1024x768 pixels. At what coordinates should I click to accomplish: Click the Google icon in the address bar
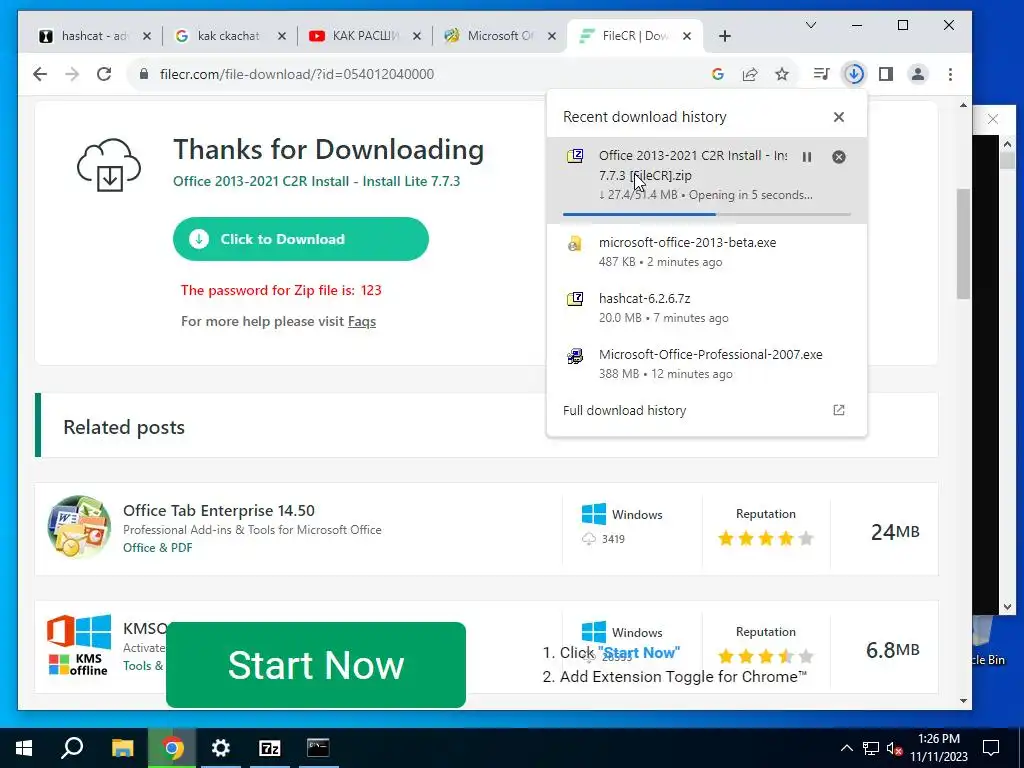click(718, 74)
